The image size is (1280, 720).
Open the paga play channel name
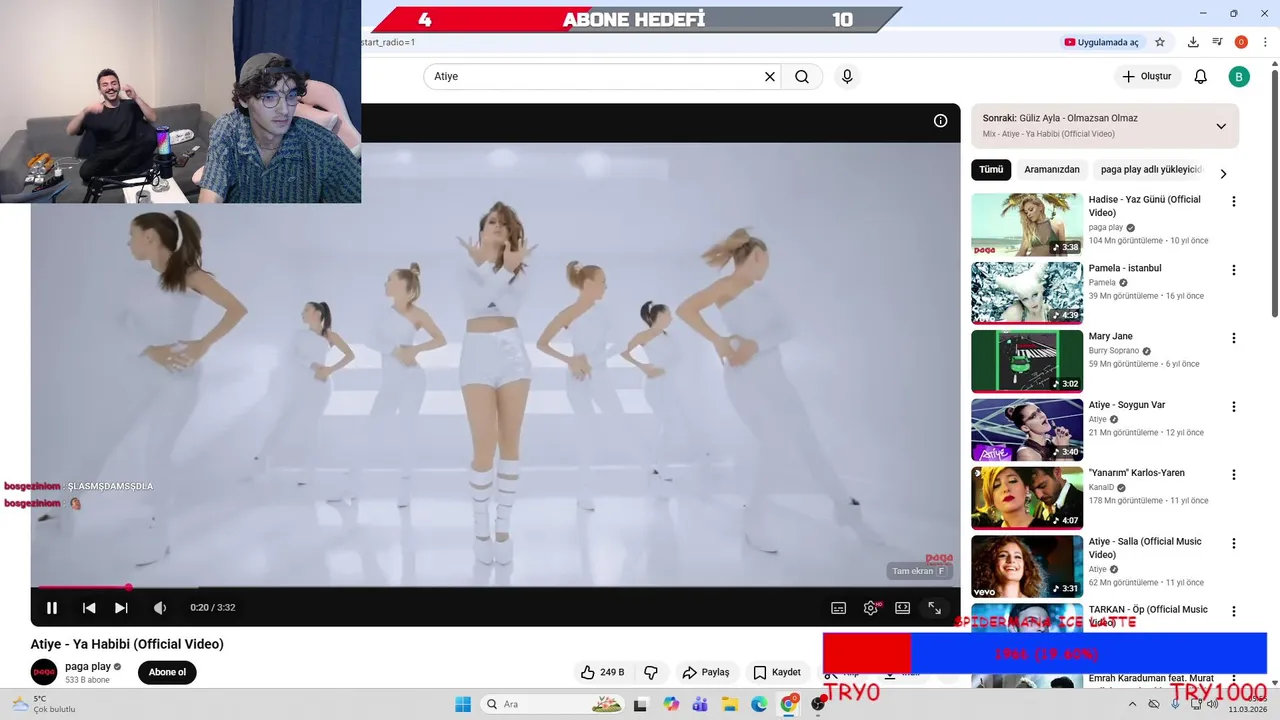[x=88, y=666]
